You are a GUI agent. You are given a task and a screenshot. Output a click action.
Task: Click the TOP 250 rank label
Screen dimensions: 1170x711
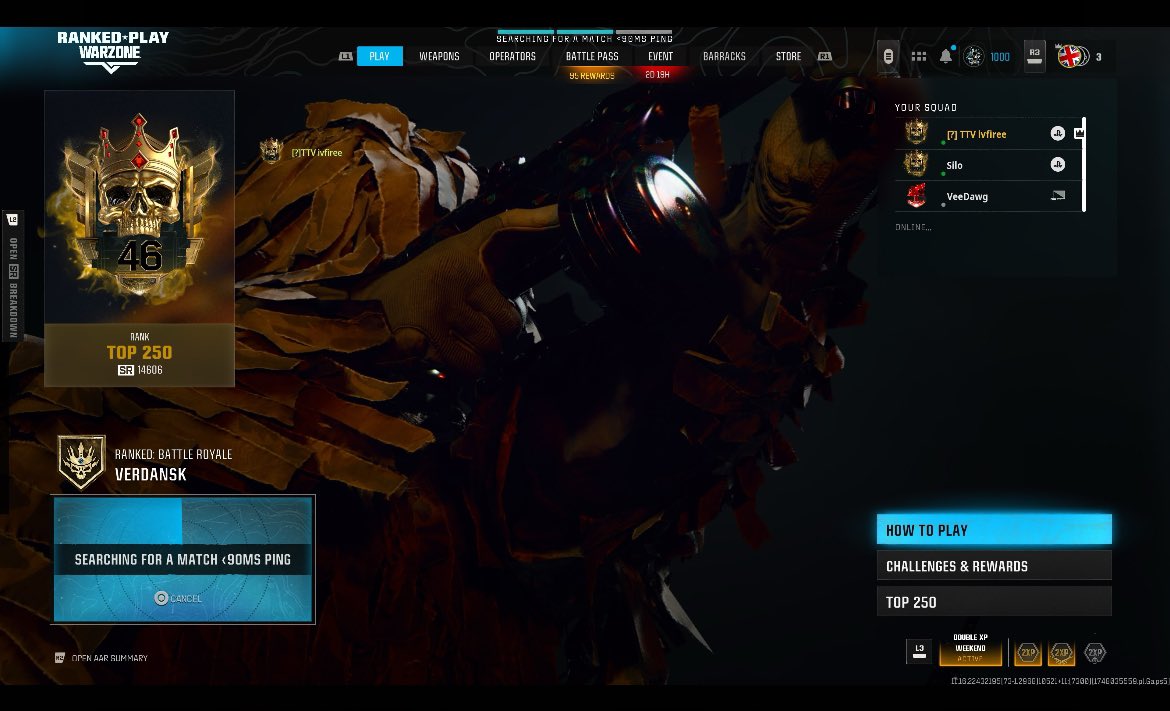[140, 352]
